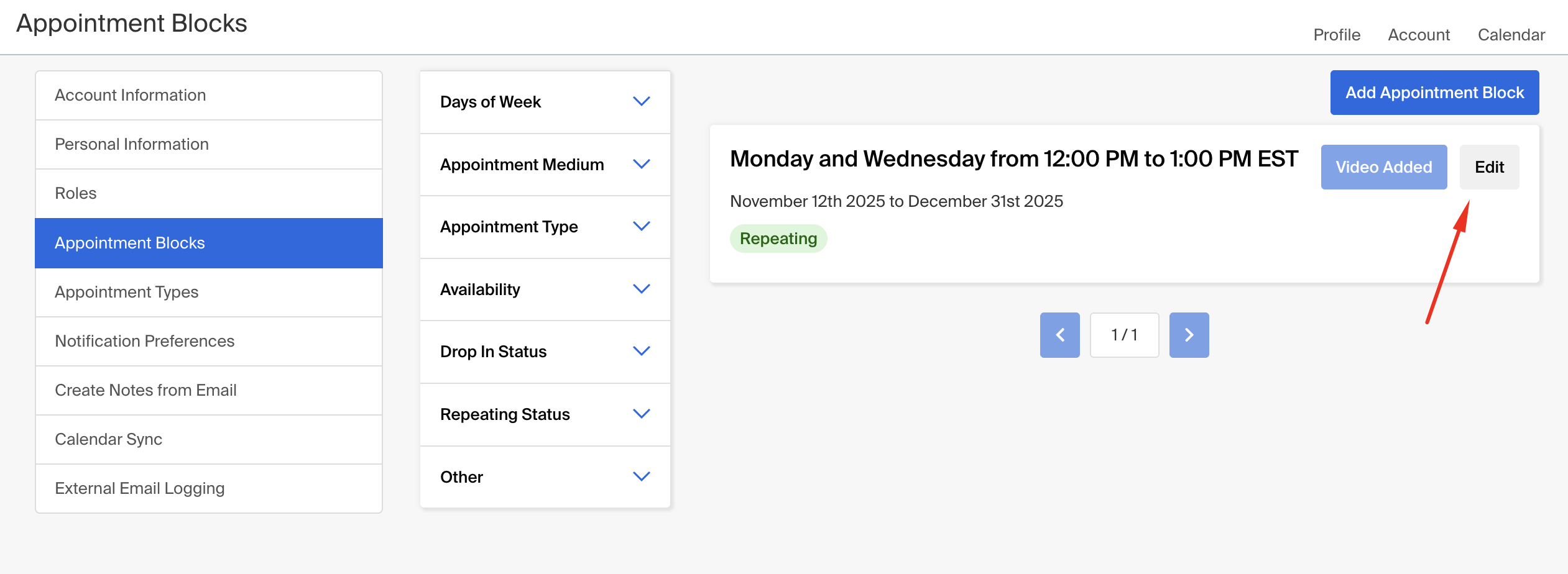Click Add Appointment Block button
Viewport: 1568px width, 574px height.
pos(1434,93)
